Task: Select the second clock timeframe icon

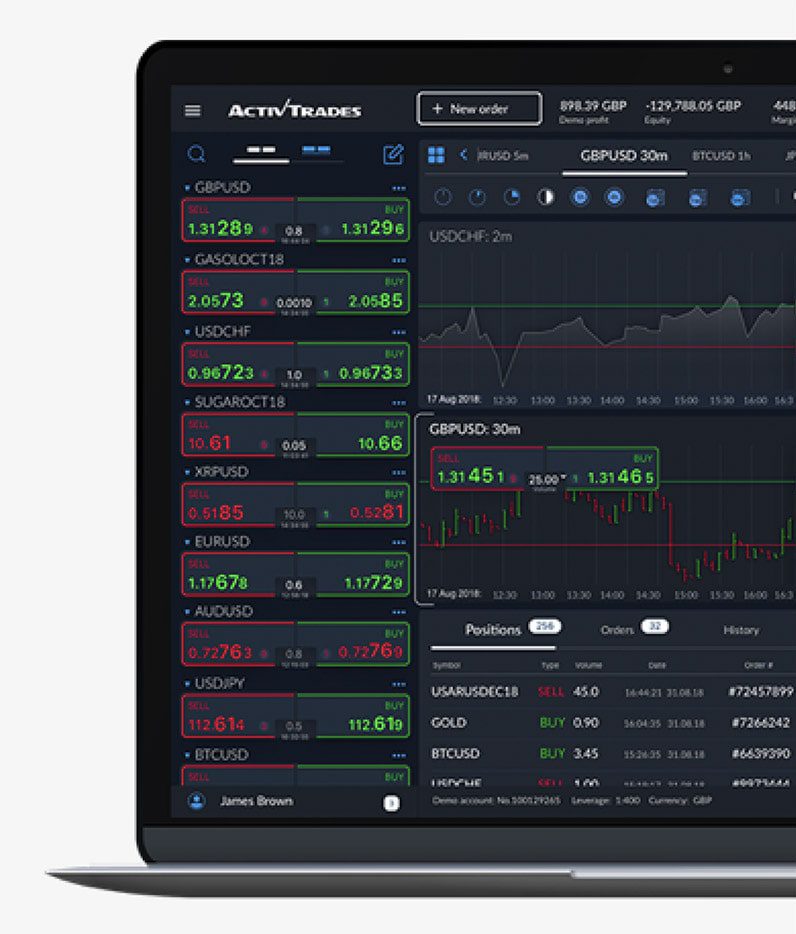Action: tap(477, 197)
